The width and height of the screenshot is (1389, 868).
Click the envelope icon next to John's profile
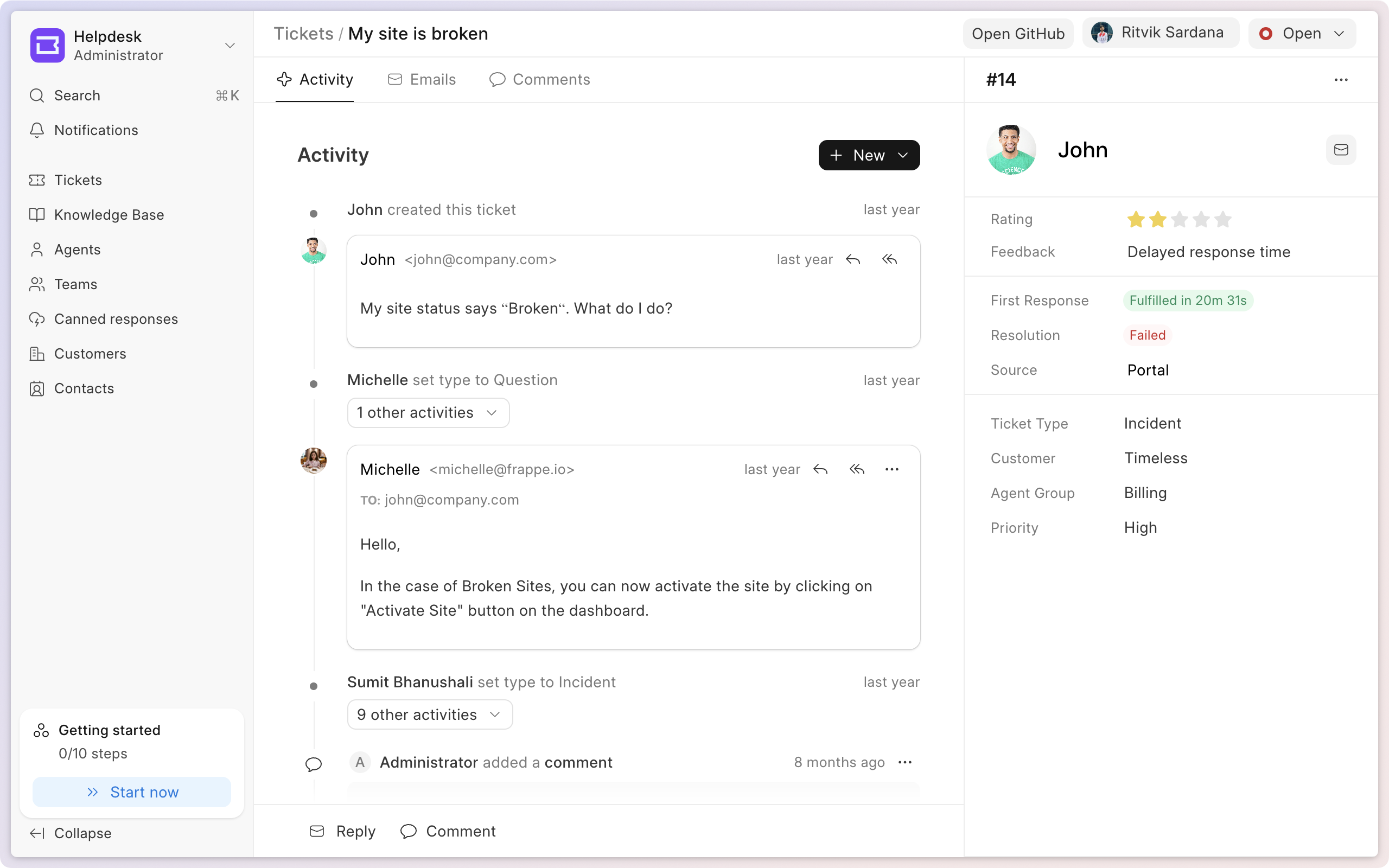click(1341, 150)
